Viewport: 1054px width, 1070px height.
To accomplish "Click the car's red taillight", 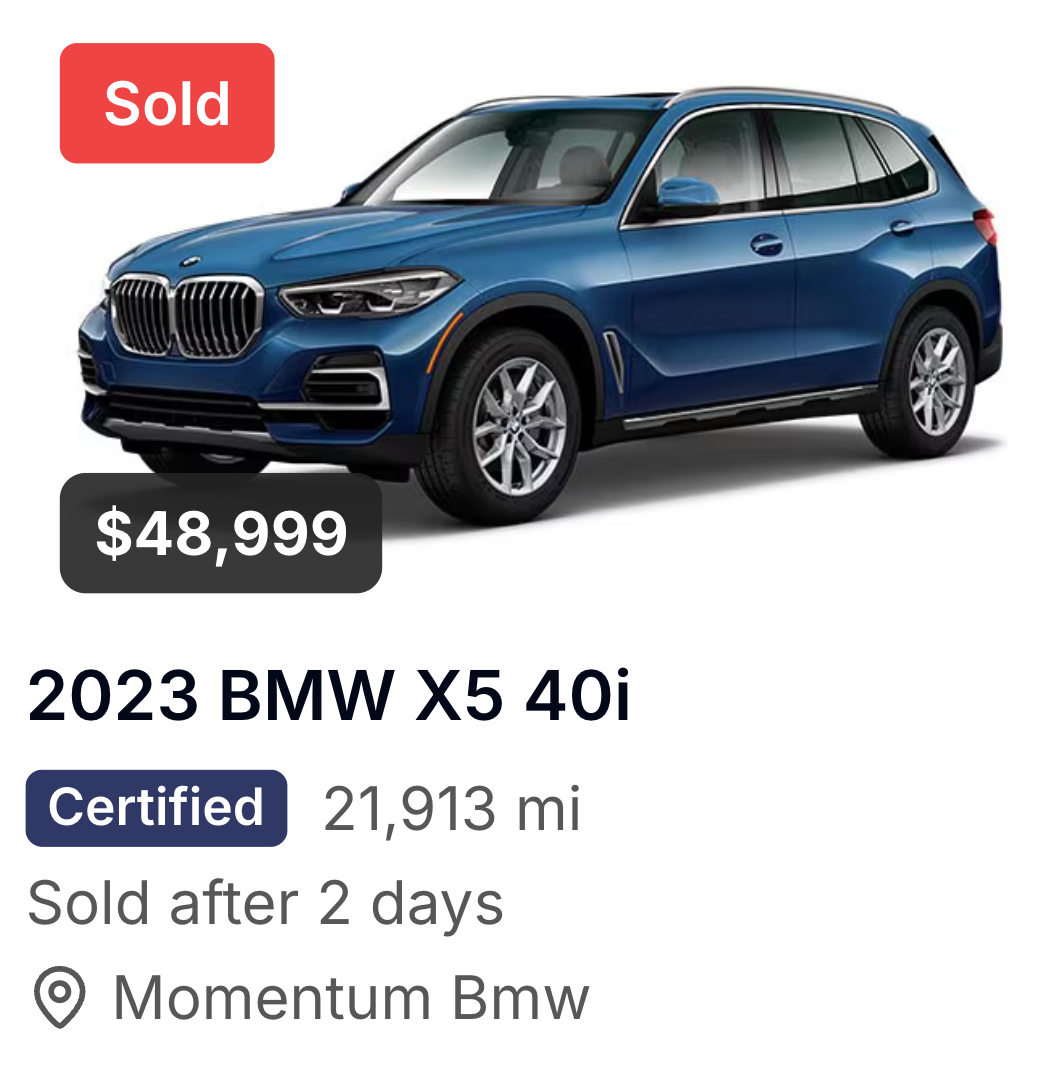I will click(986, 227).
